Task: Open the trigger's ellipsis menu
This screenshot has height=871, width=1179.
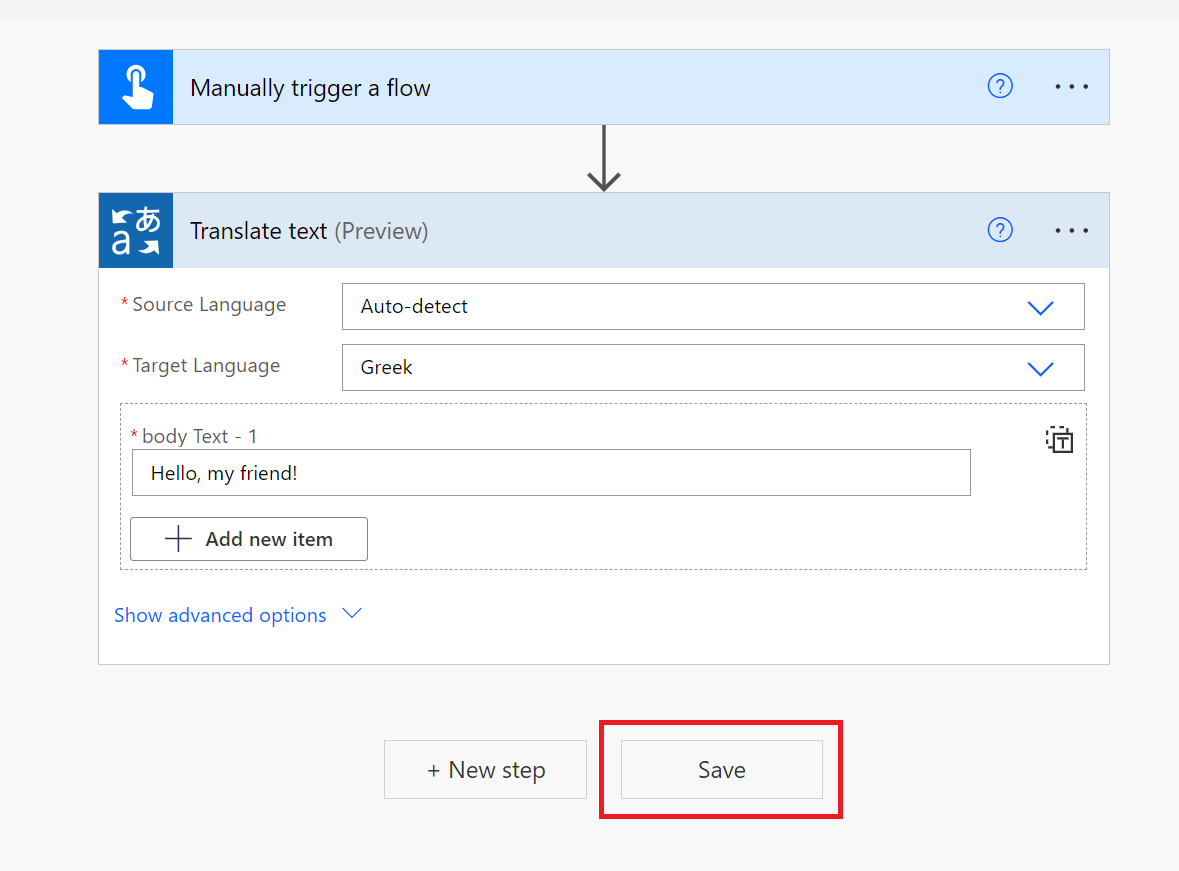Action: (x=1071, y=87)
